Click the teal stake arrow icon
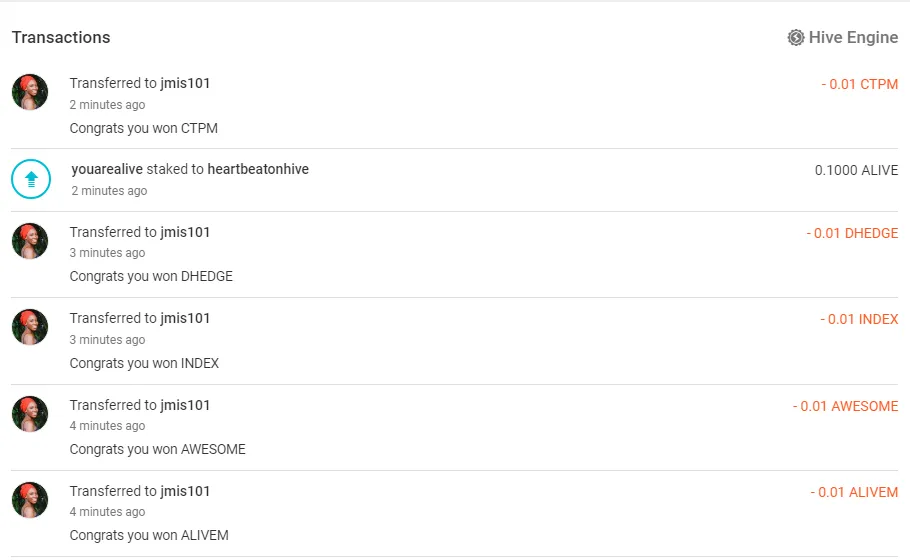 coord(31,179)
